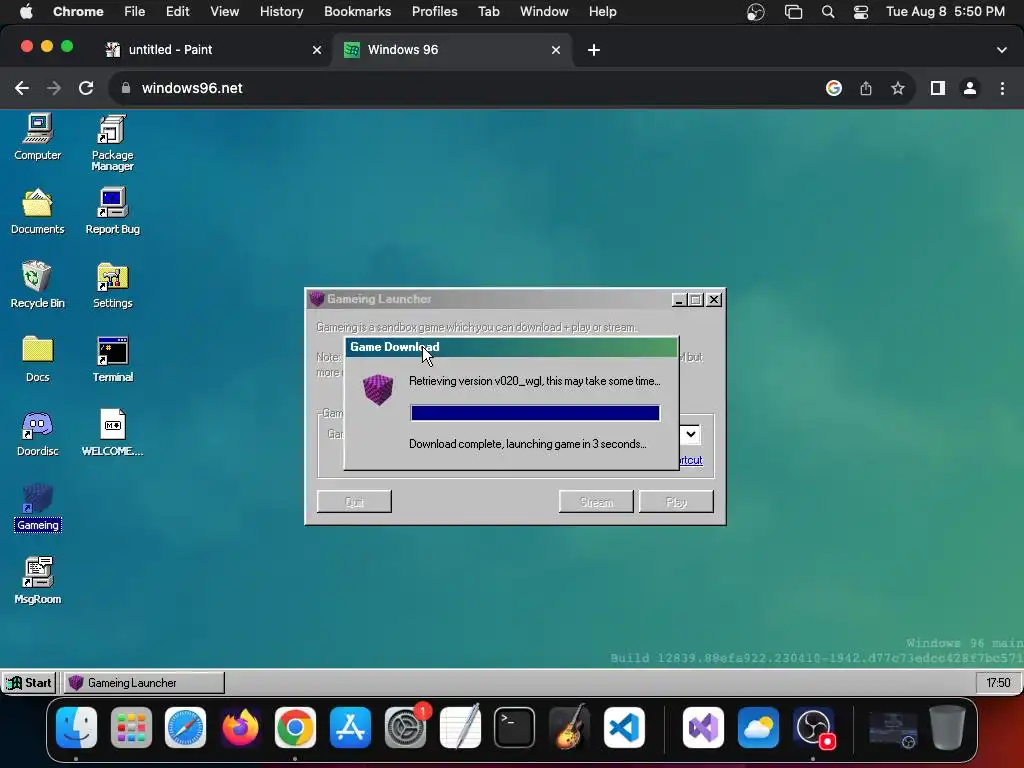Open Finder from the Dock
The height and width of the screenshot is (768, 1024).
[x=76, y=727]
